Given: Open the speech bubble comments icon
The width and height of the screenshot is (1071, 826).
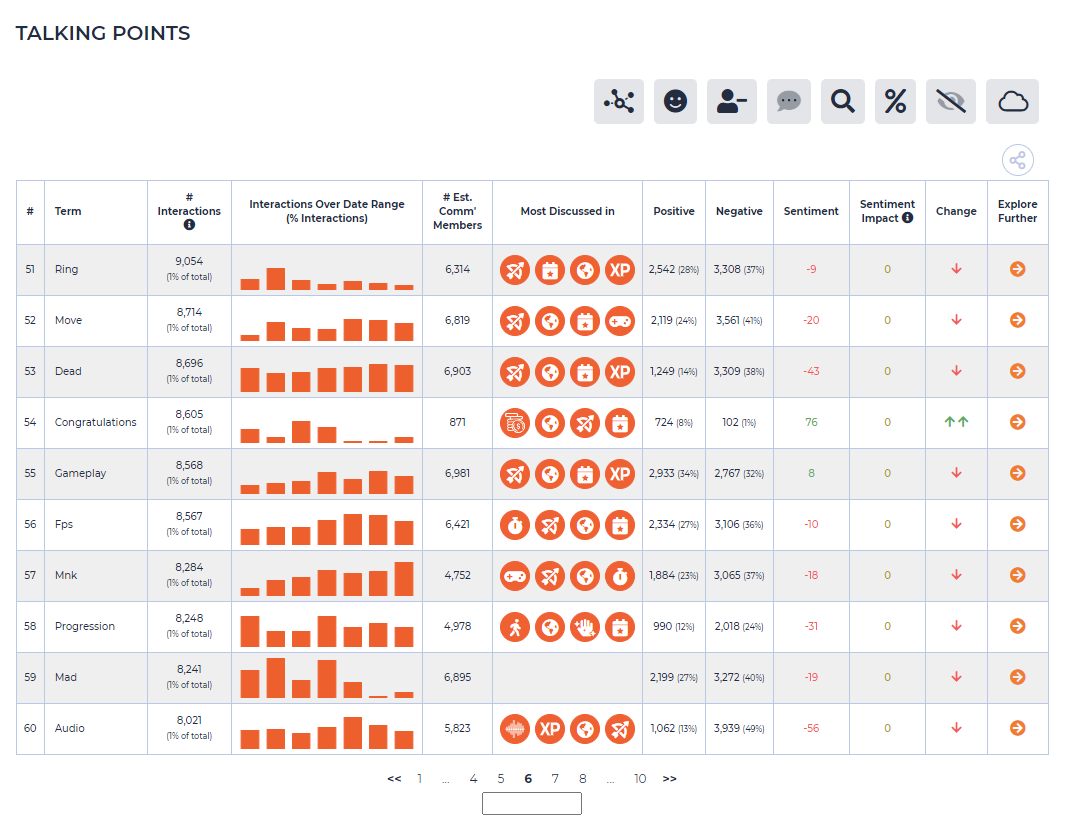Looking at the screenshot, I should (788, 101).
